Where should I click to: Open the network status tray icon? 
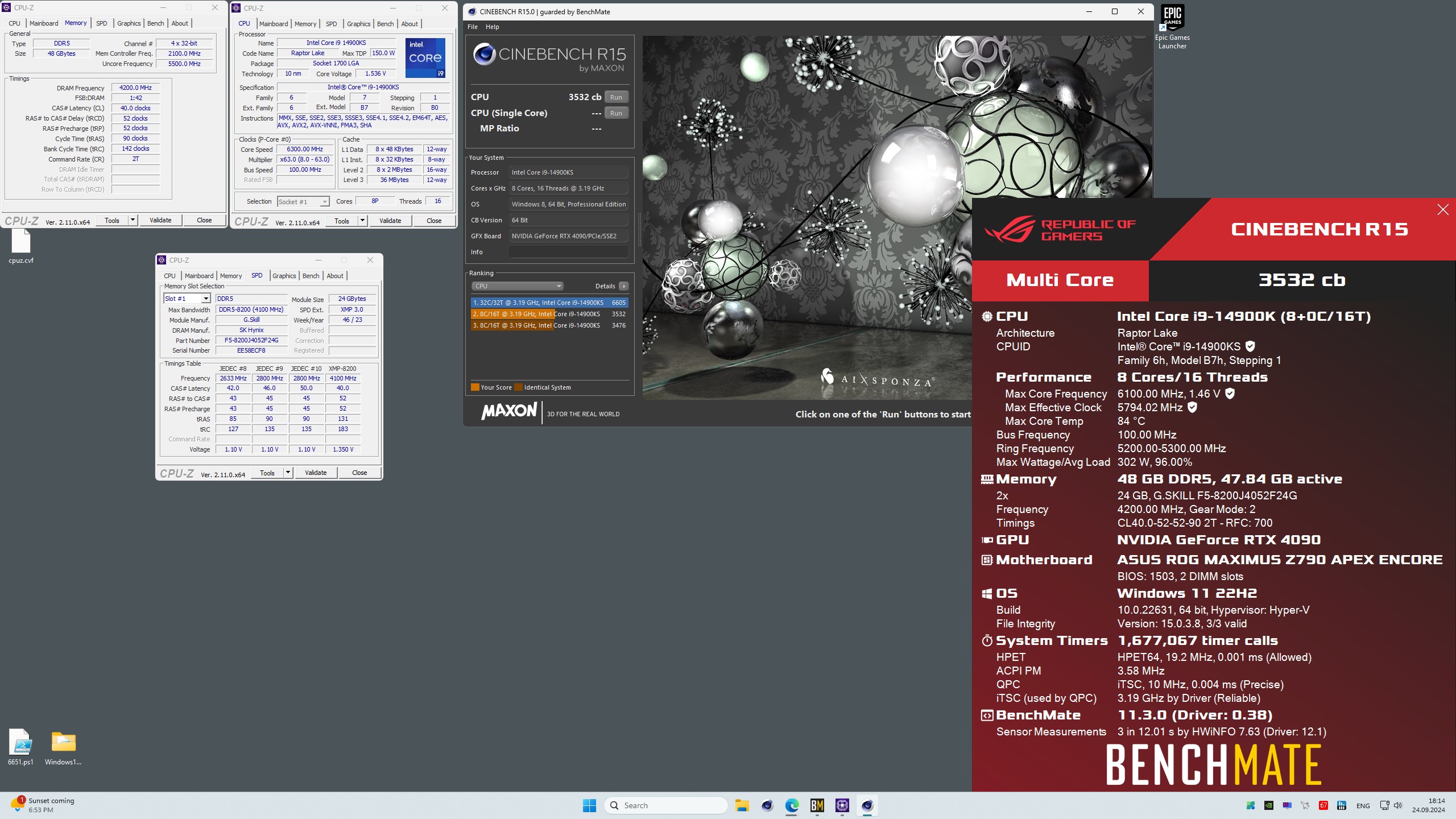(1385, 805)
